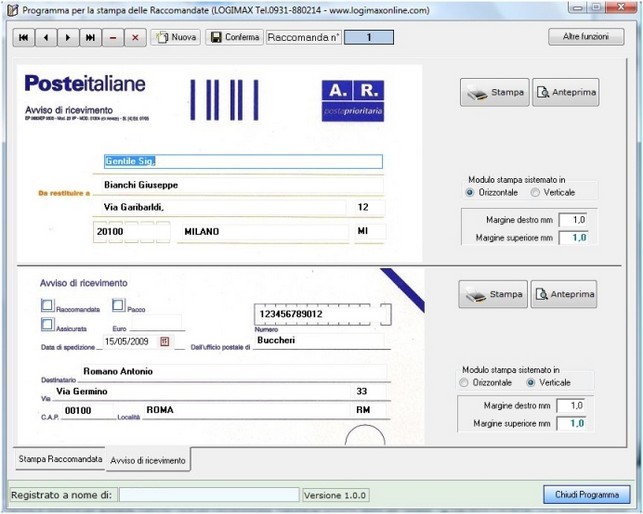
Task: Create a new record with Nuova
Action: (x=176, y=37)
